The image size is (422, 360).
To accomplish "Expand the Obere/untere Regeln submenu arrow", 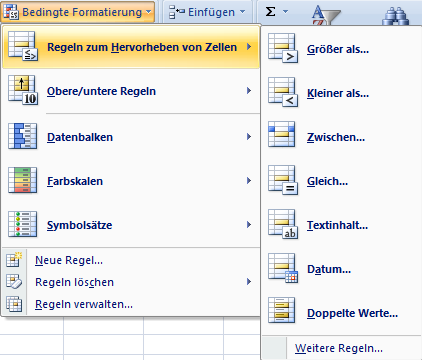I will 249,91.
